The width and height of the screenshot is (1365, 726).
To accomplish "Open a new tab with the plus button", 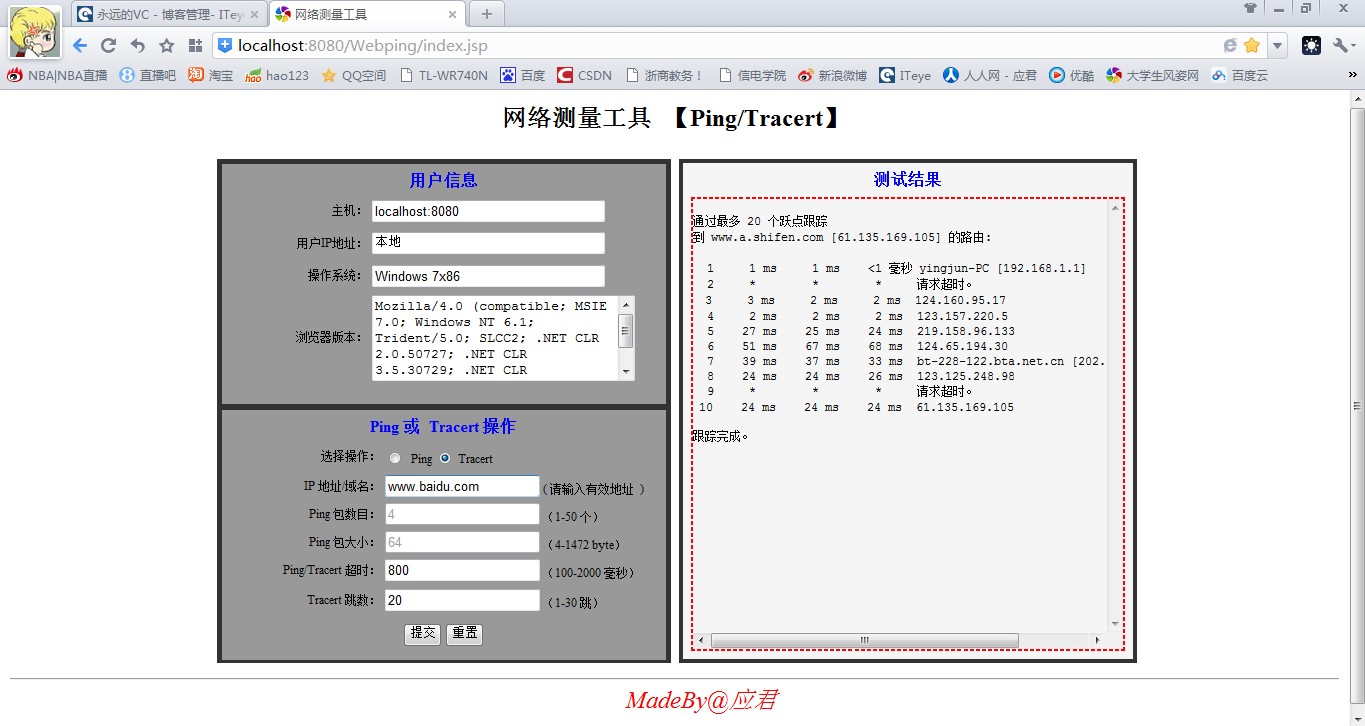I will pos(487,14).
